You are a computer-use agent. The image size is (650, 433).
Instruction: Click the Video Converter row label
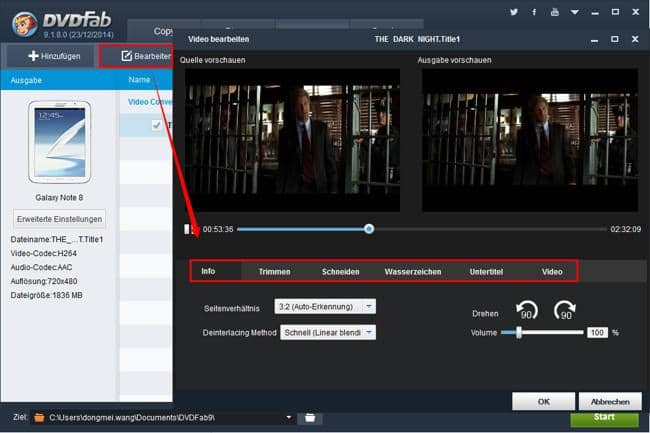pos(150,102)
